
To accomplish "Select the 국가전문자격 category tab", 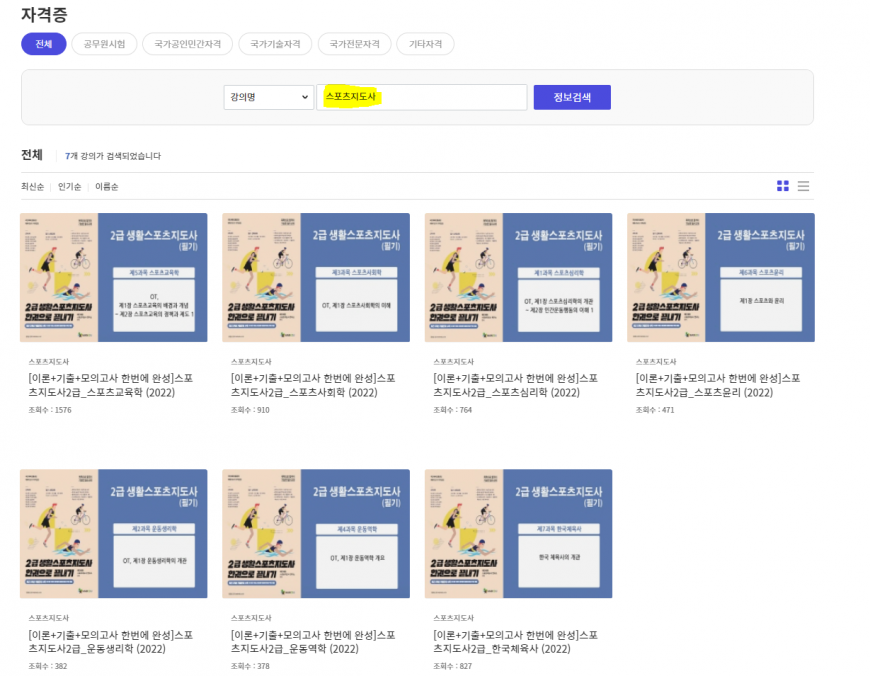I will [x=354, y=44].
